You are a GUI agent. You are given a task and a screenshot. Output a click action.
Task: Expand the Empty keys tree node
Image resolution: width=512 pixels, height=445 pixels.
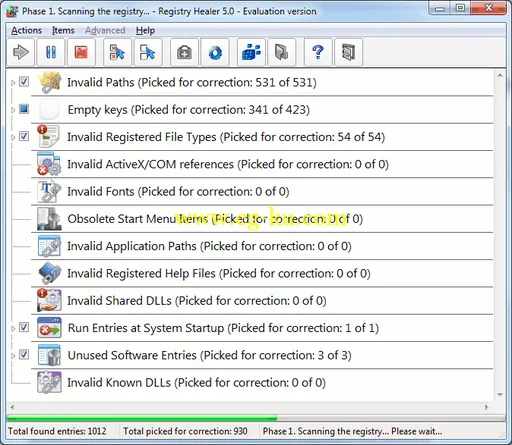(x=13, y=110)
